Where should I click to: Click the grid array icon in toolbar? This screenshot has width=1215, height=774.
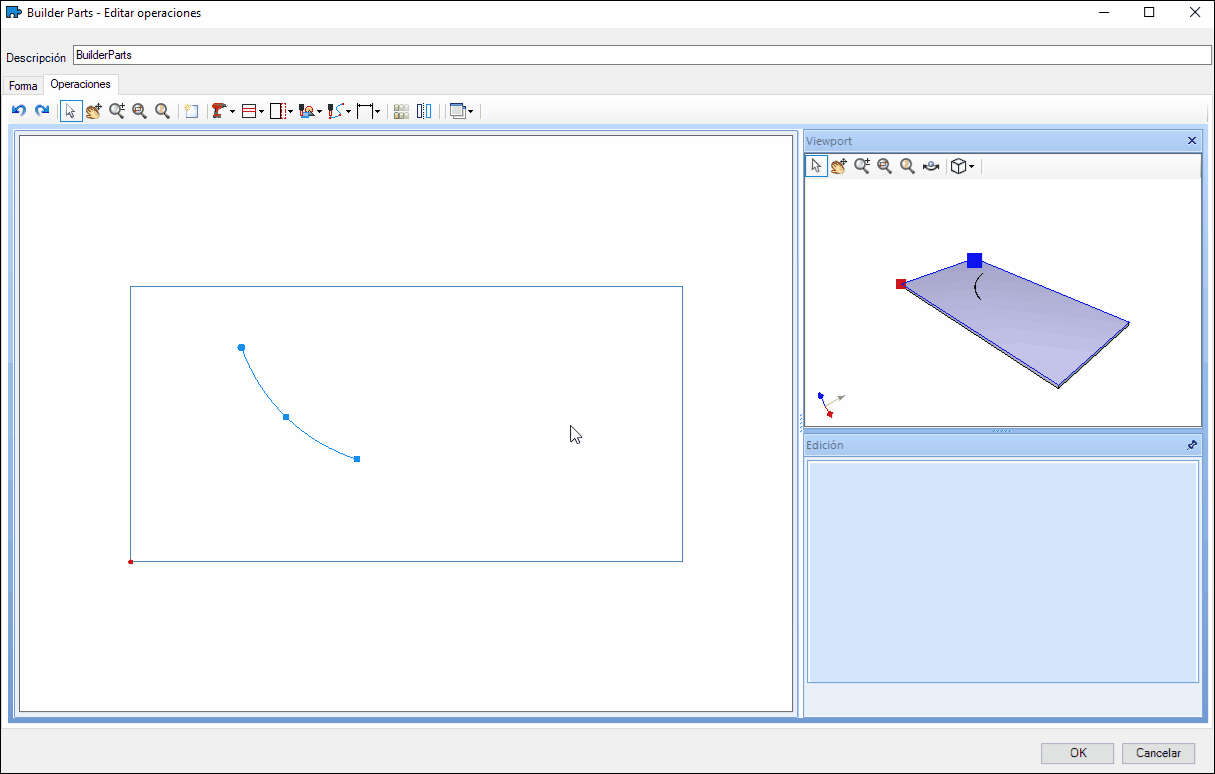point(401,111)
